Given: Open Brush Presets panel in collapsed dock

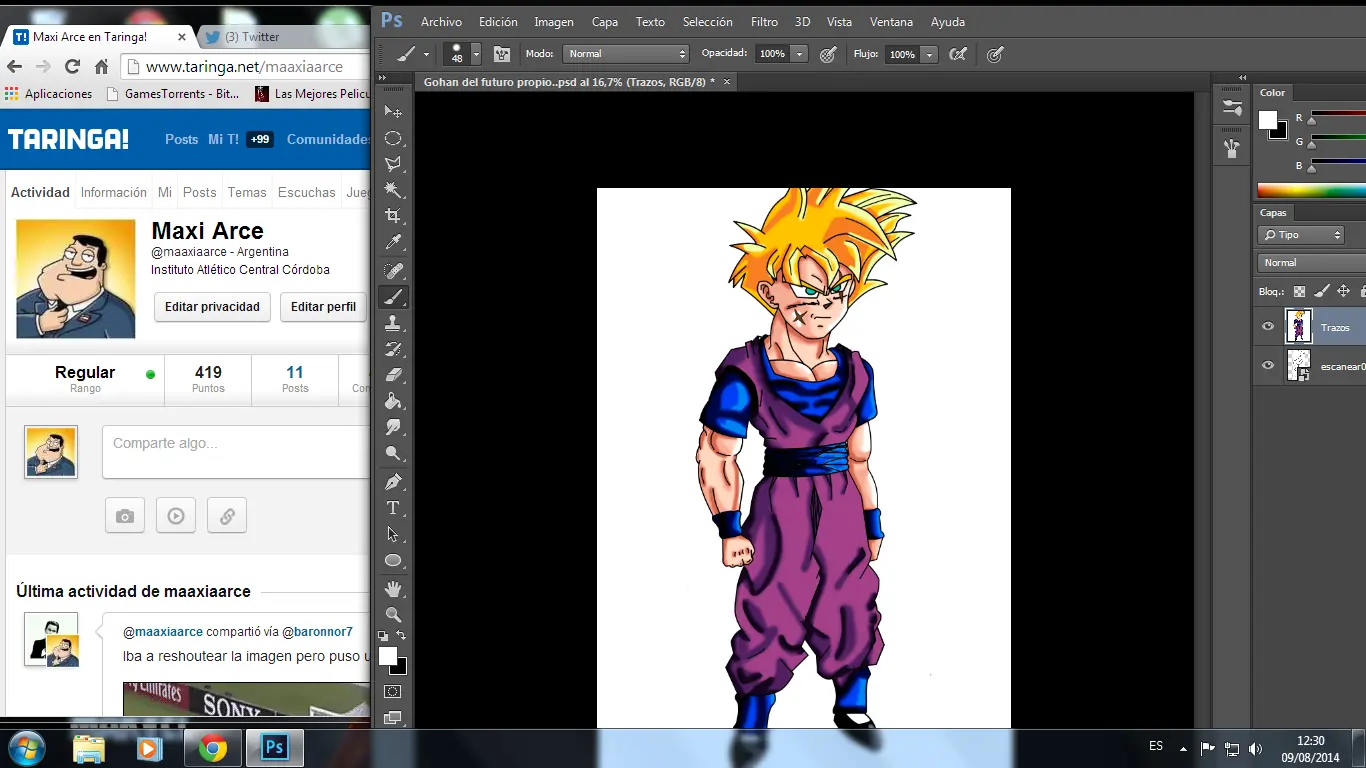Looking at the screenshot, I should tap(1231, 109).
